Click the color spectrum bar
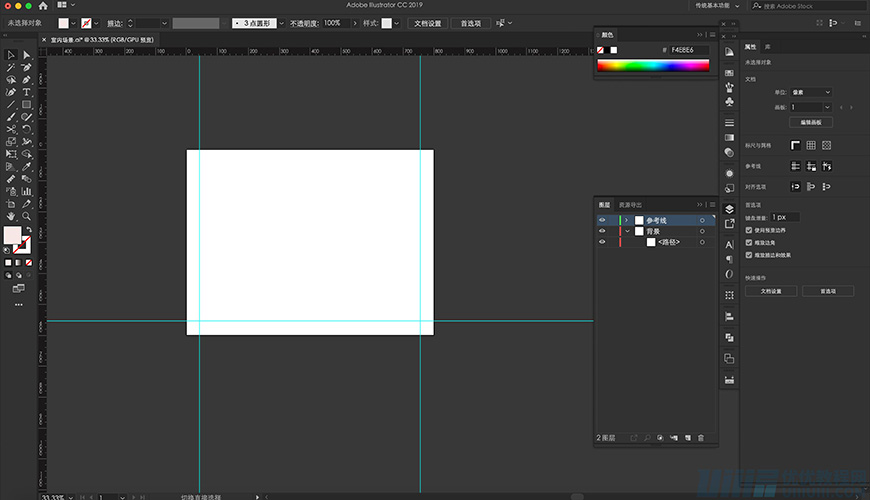The height and width of the screenshot is (500, 870). 652,66
